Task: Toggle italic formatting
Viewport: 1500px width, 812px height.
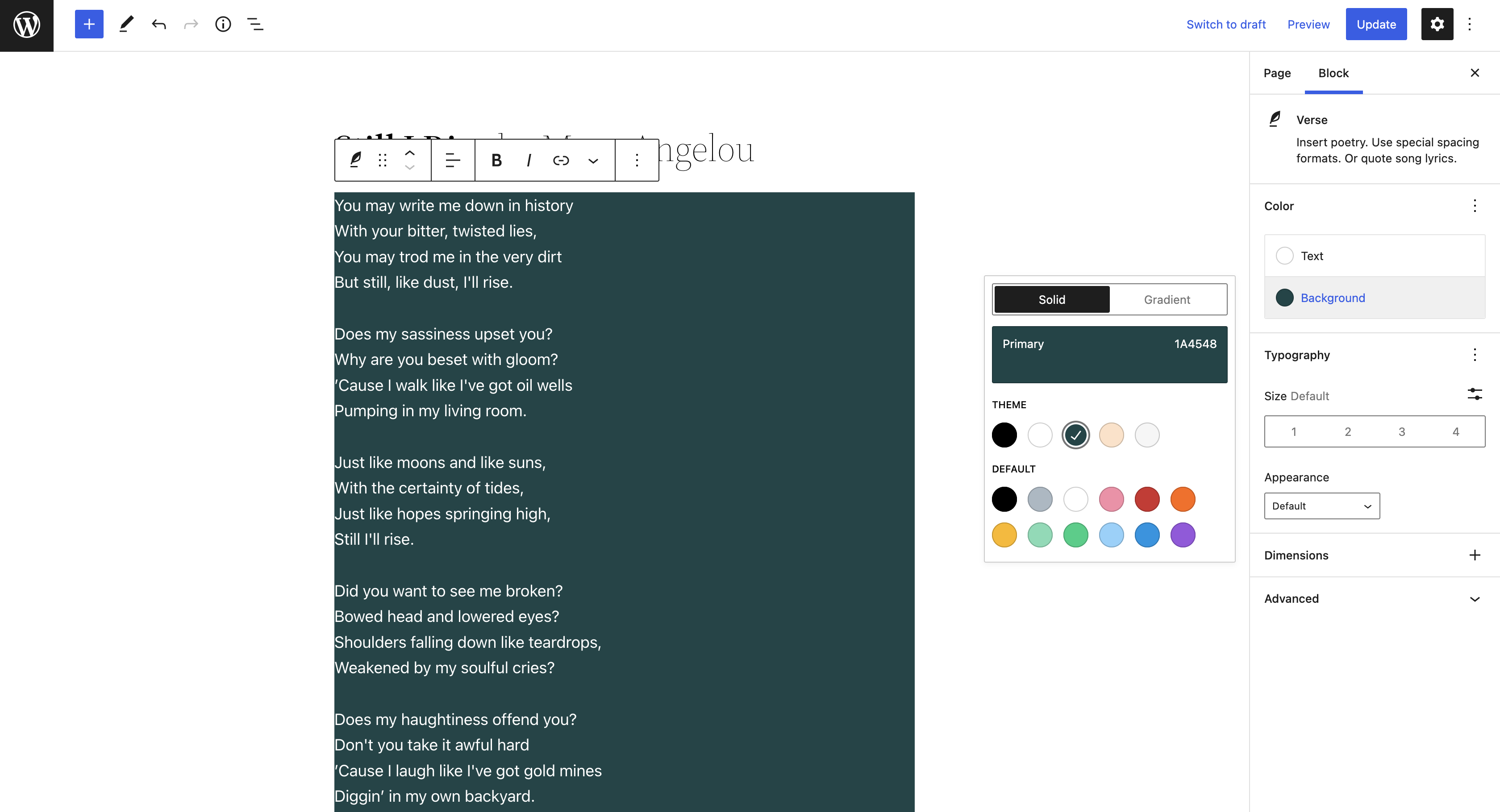Action: click(528, 160)
